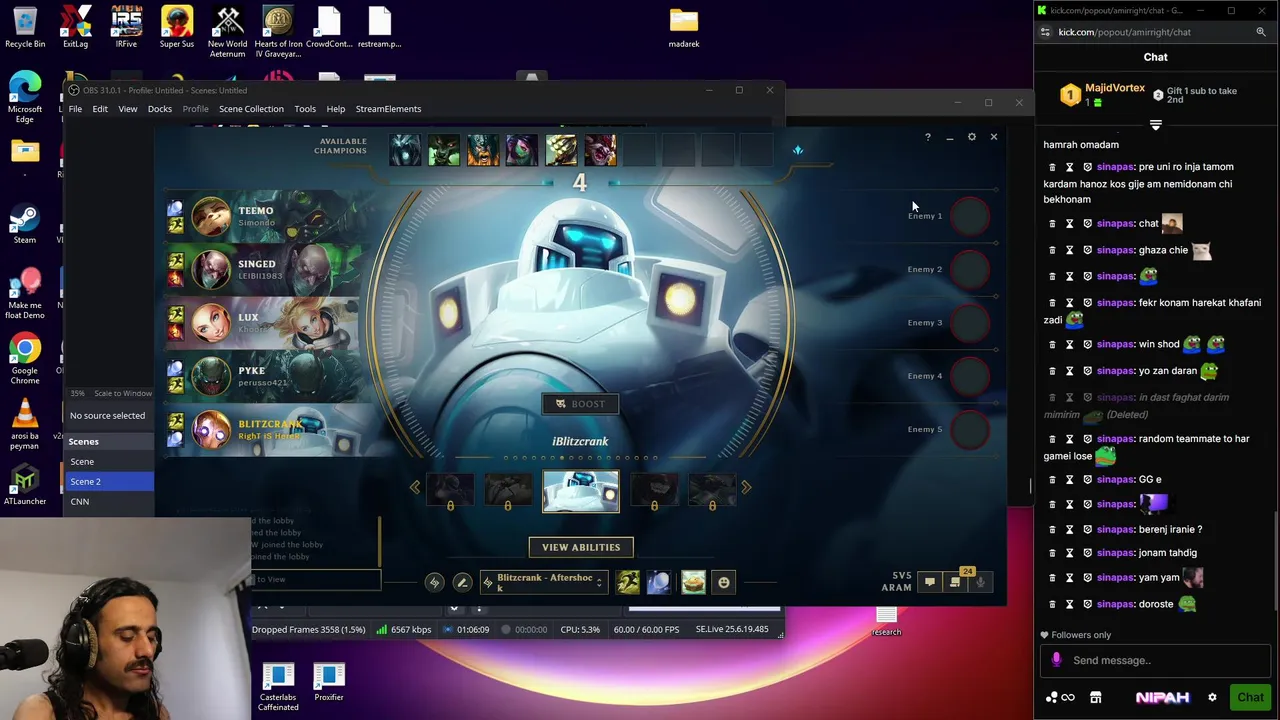
Task: Select the last locked skin thumbnail
Action: coord(712,491)
